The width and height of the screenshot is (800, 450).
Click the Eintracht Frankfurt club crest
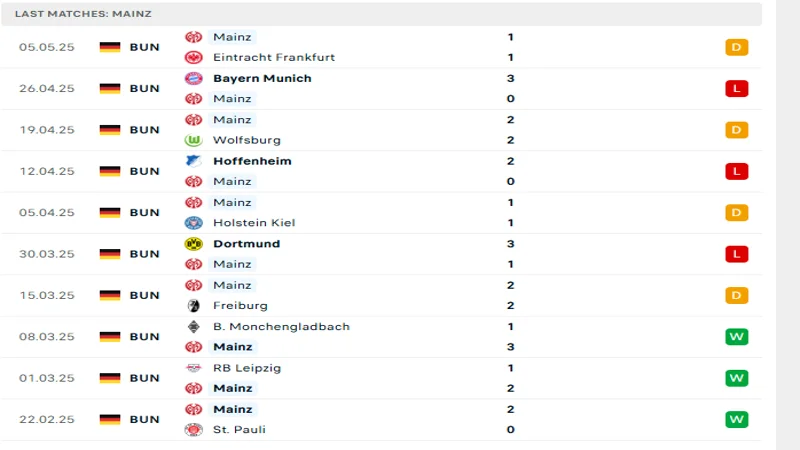coord(194,58)
